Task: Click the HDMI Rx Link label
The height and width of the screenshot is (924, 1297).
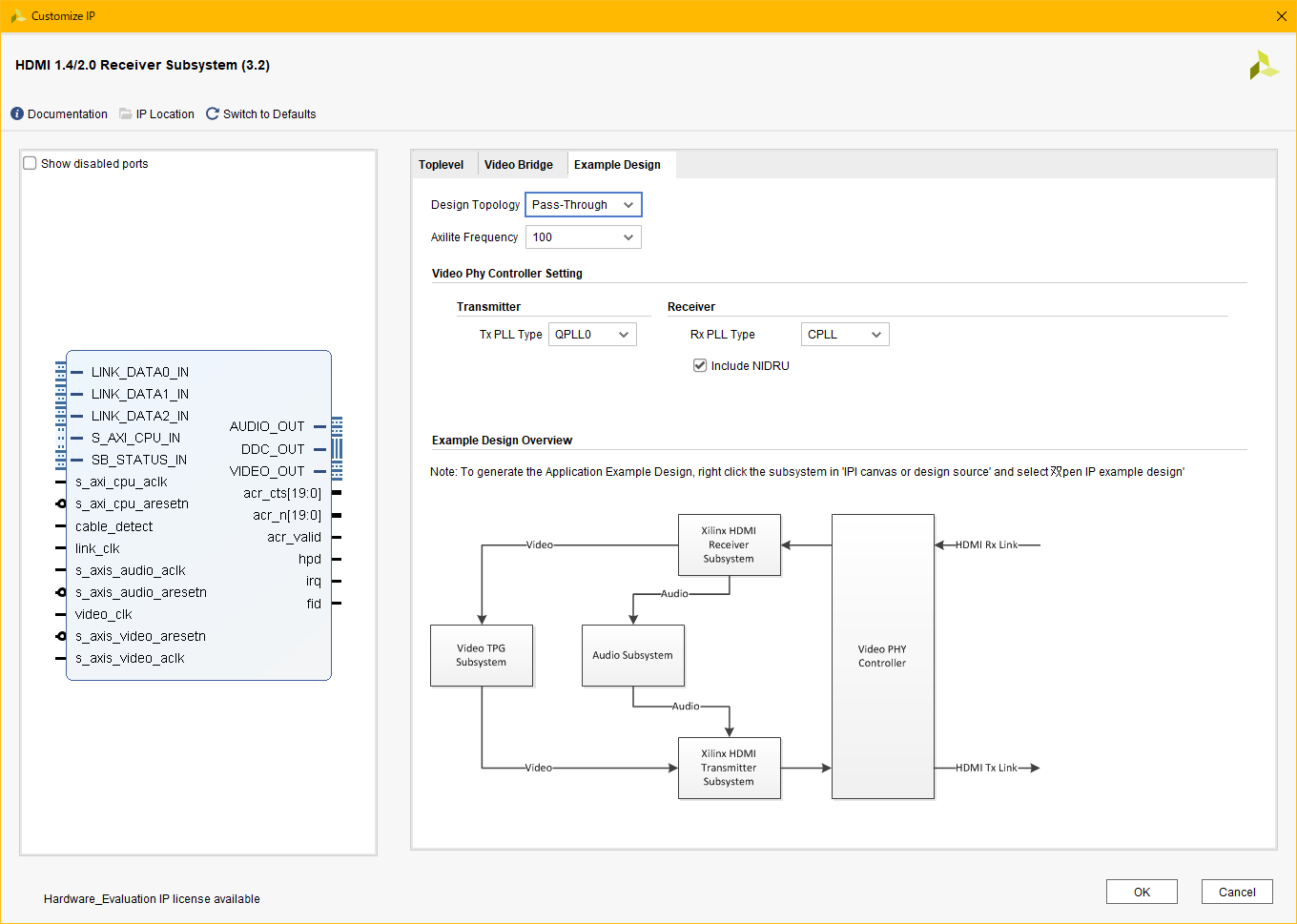Action: [986, 545]
